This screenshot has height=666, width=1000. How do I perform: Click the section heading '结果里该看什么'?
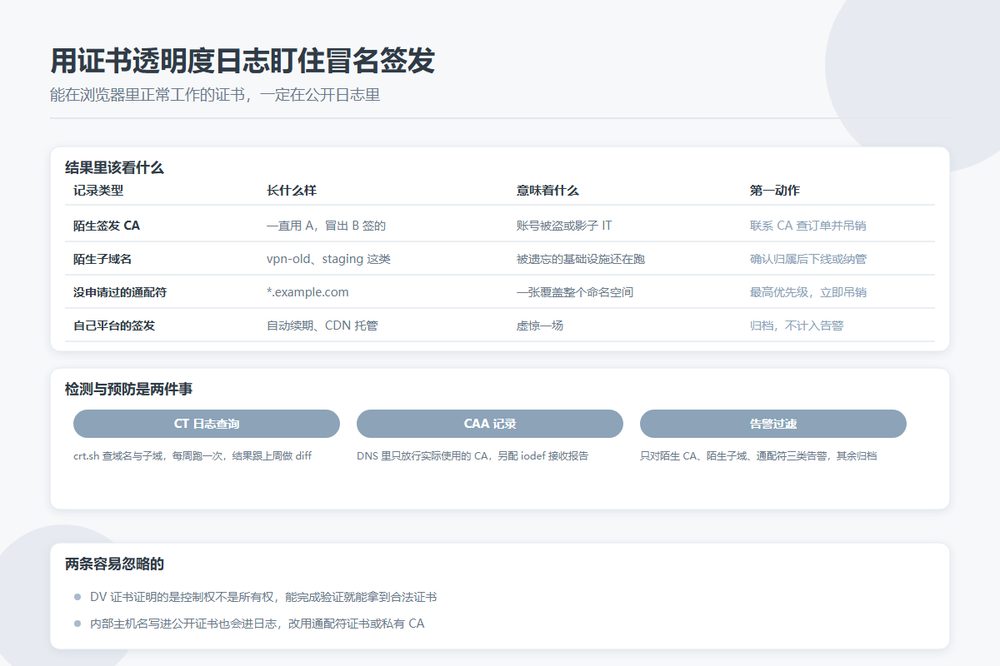click(x=114, y=168)
